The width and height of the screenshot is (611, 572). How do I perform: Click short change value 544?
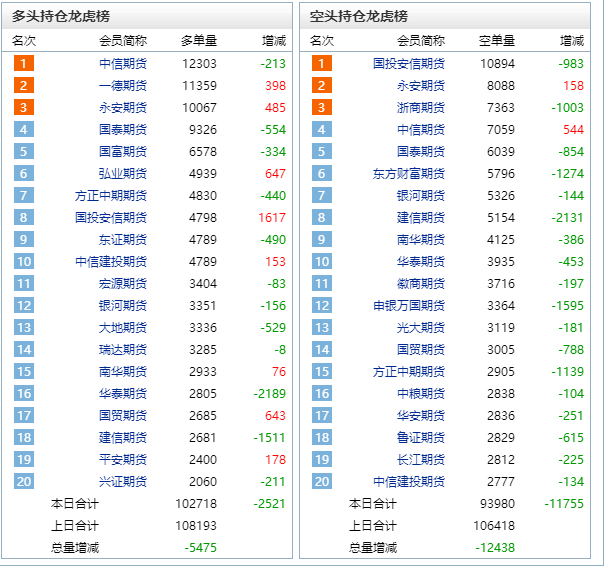[x=573, y=130]
